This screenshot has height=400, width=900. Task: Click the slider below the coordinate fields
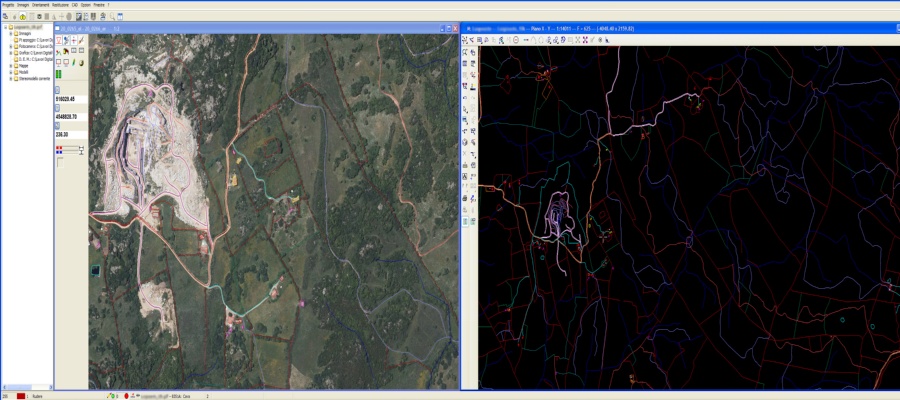[70, 149]
